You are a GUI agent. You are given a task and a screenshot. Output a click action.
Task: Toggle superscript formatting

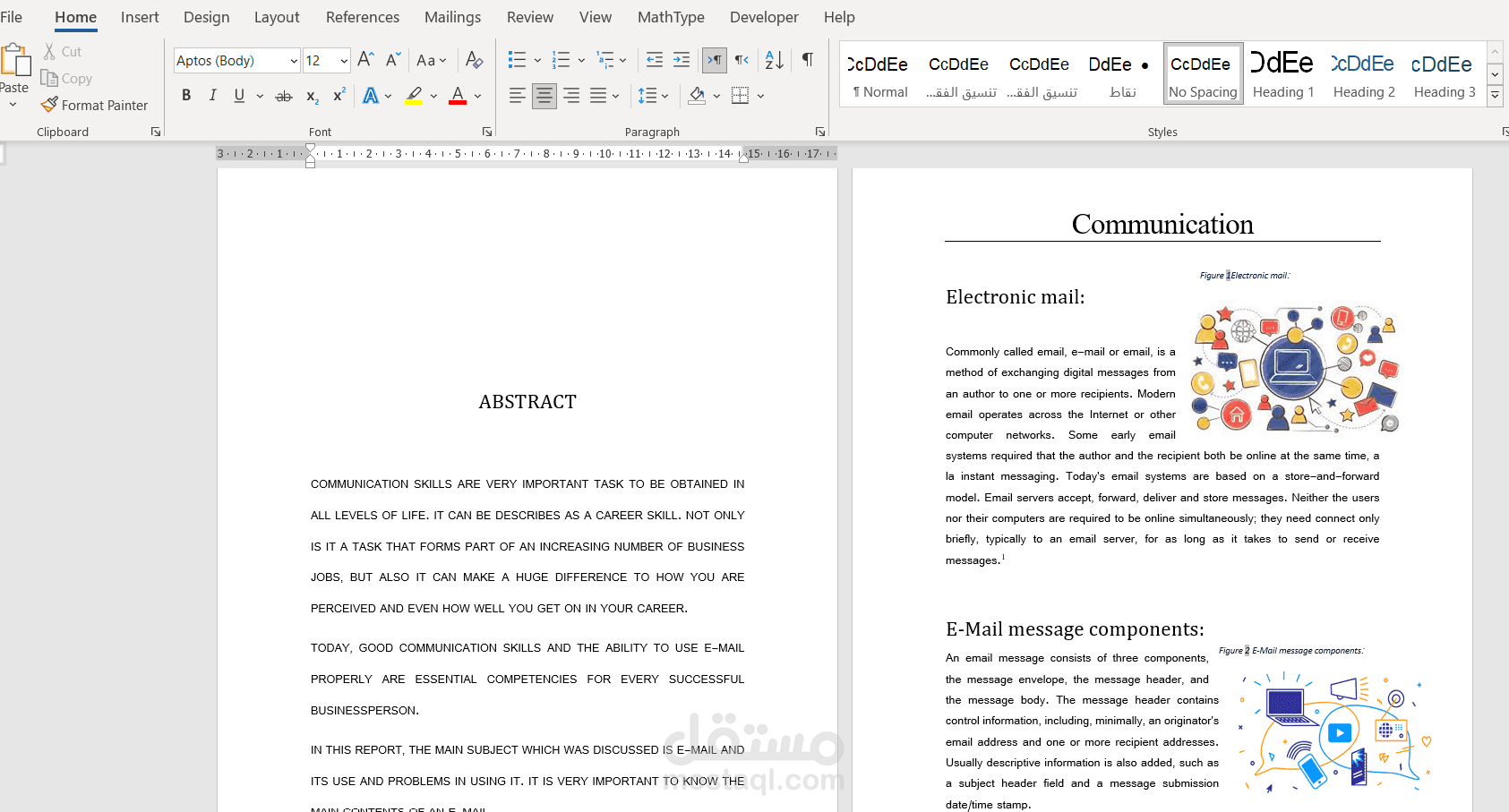coord(339,95)
